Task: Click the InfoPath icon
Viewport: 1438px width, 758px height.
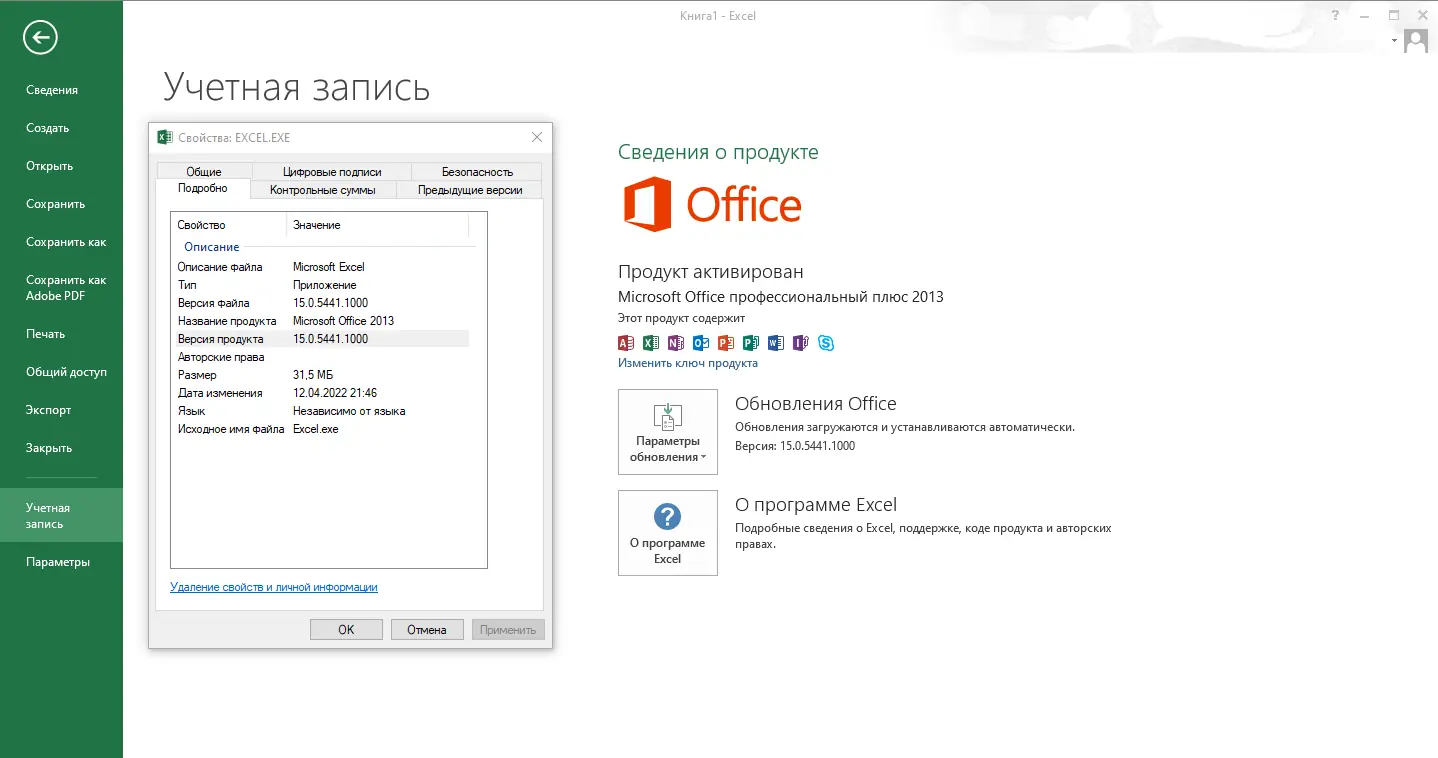Action: pyautogui.click(x=801, y=342)
